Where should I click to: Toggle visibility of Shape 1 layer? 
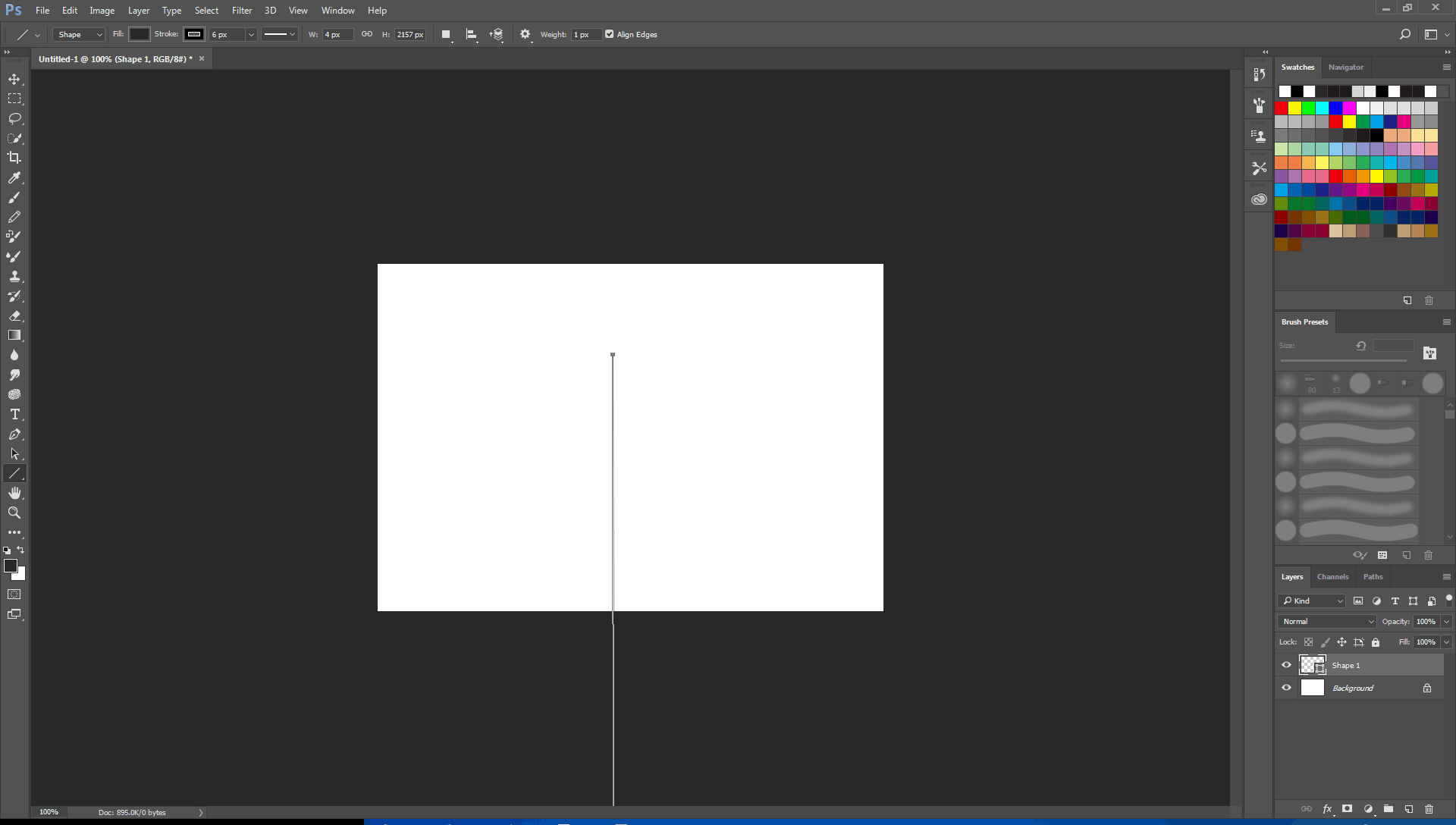pos(1287,665)
